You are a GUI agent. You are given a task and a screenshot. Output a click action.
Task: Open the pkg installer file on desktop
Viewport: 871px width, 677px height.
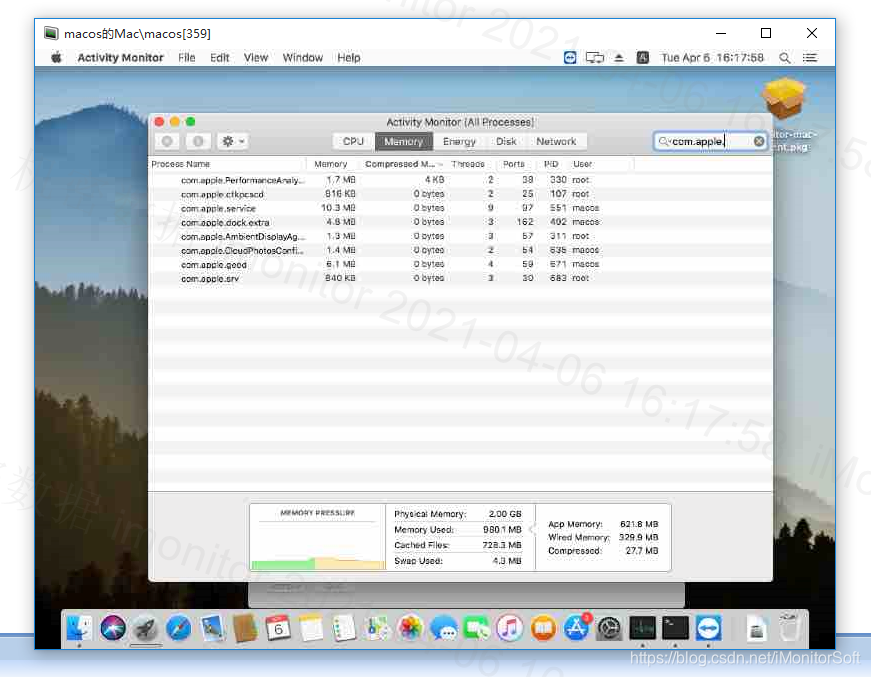click(x=784, y=98)
